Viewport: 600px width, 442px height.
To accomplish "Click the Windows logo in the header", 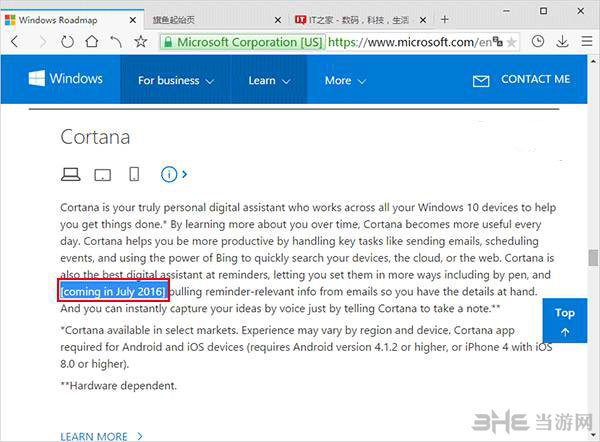I will pos(37,78).
